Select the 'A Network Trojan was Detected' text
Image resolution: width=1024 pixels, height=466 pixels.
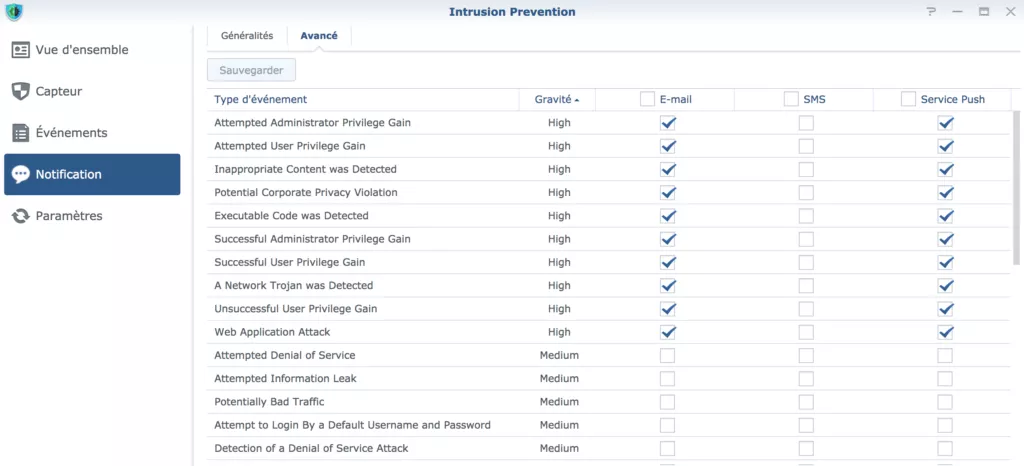[x=294, y=286]
